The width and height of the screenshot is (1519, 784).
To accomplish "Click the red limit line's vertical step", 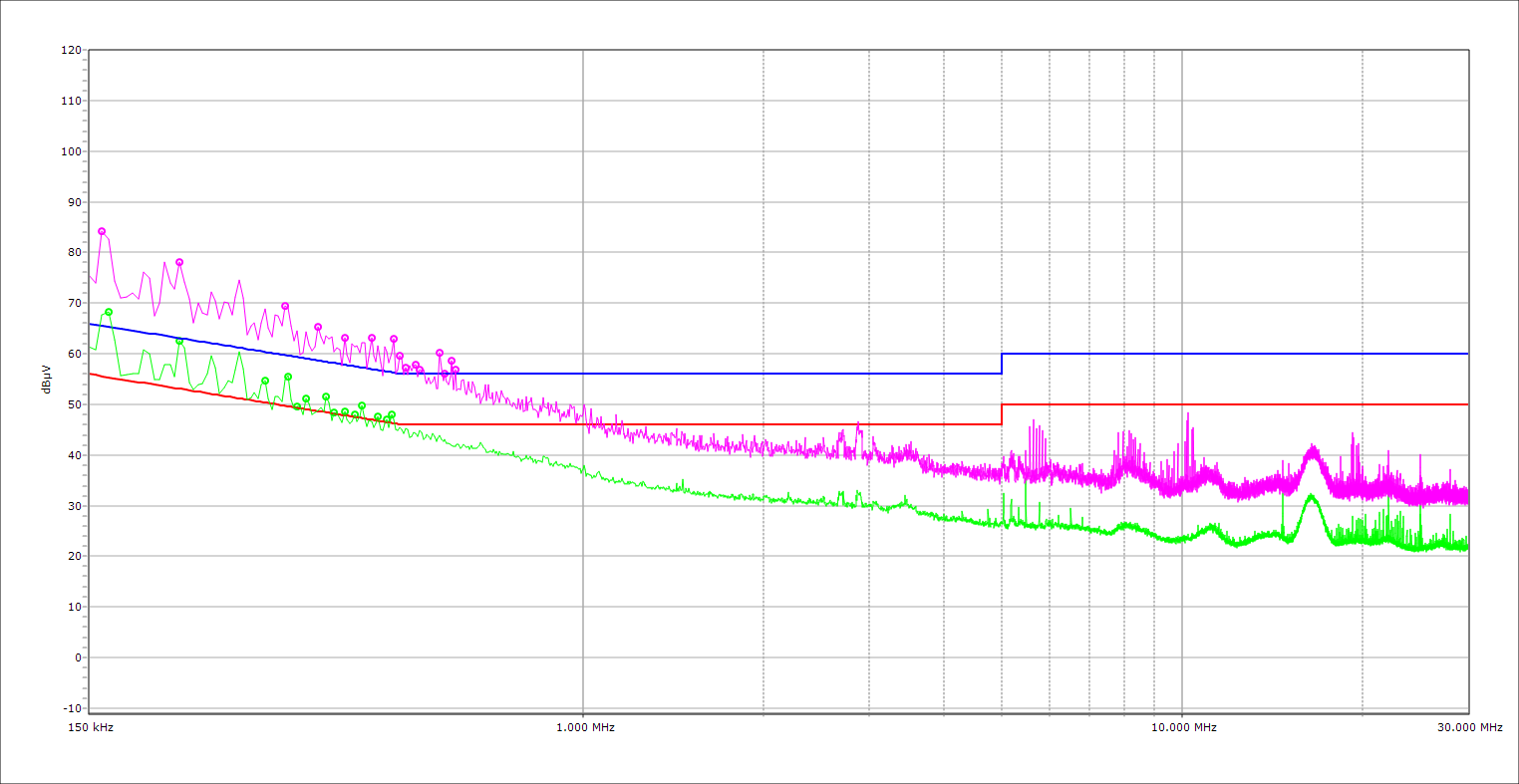I will point(1002,414).
